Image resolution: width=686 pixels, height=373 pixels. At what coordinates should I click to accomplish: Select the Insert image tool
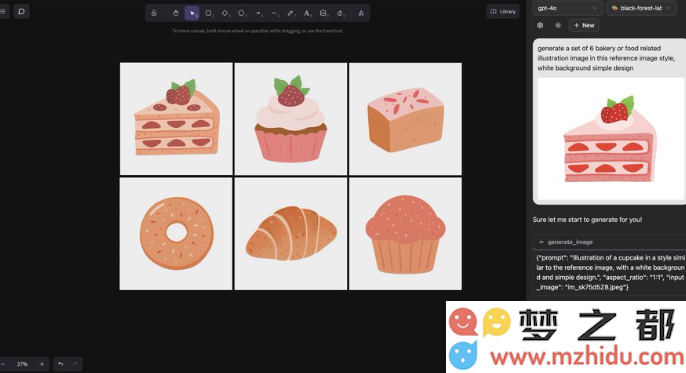324,13
